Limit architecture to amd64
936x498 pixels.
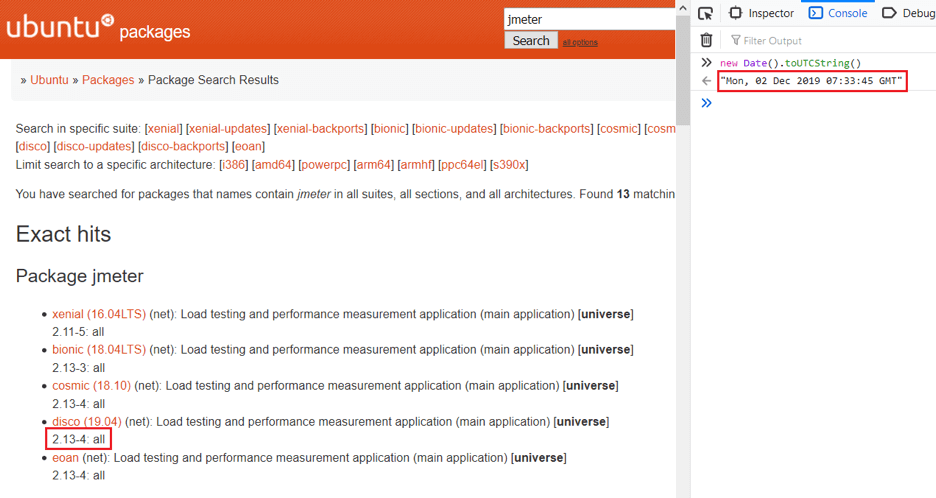(273, 165)
